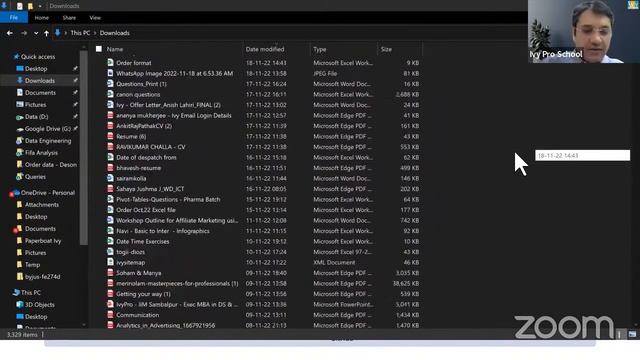640x360 pixels.
Task: Click the Forward navigation arrow
Action: tap(24, 33)
